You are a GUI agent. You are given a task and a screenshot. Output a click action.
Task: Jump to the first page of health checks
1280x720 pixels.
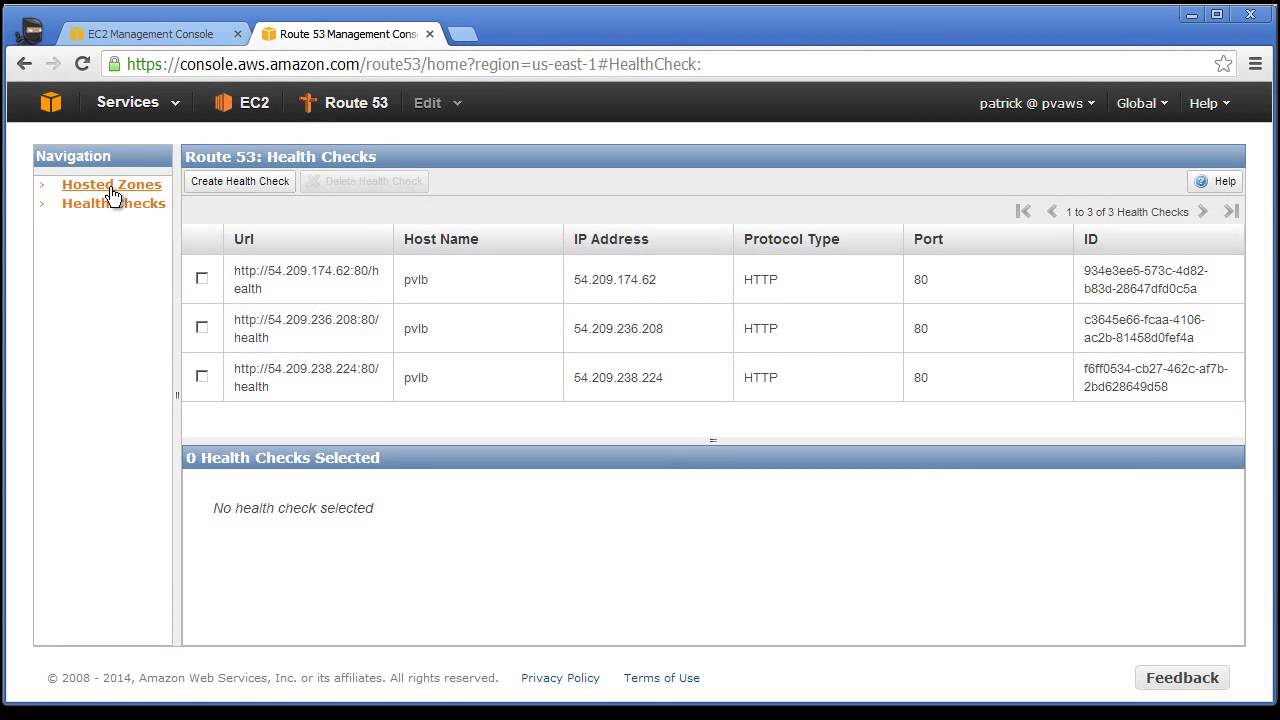(1023, 211)
